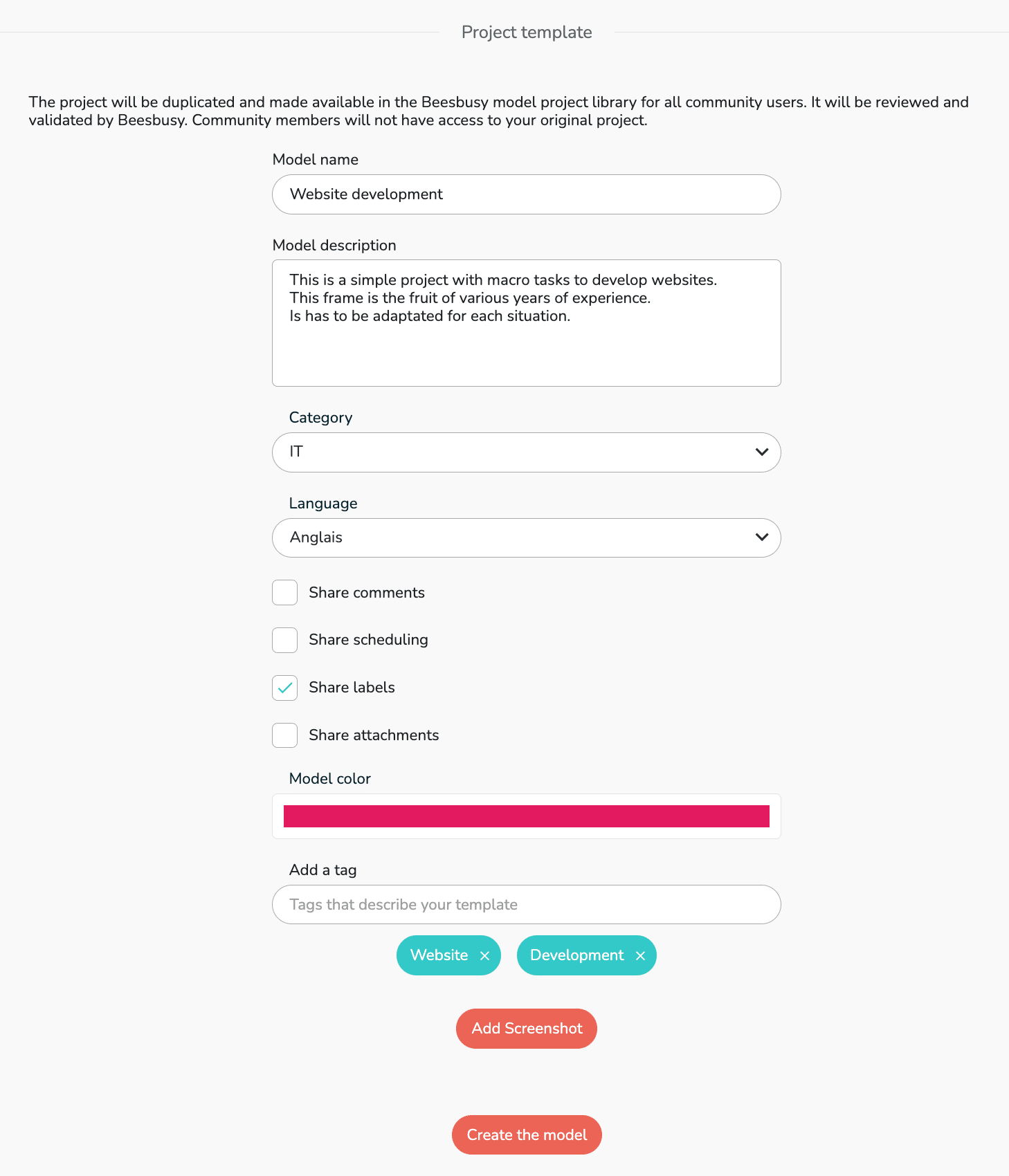The width and height of the screenshot is (1009, 1176).
Task: Open the Category dropdown showing IT
Action: (x=512, y=452)
